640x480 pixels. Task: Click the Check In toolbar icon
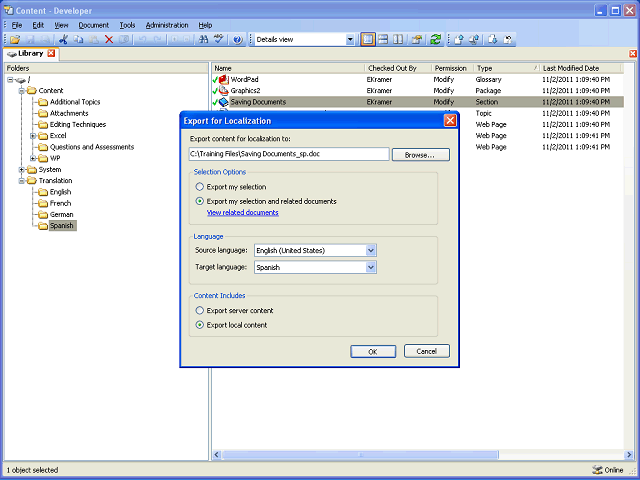(459, 40)
